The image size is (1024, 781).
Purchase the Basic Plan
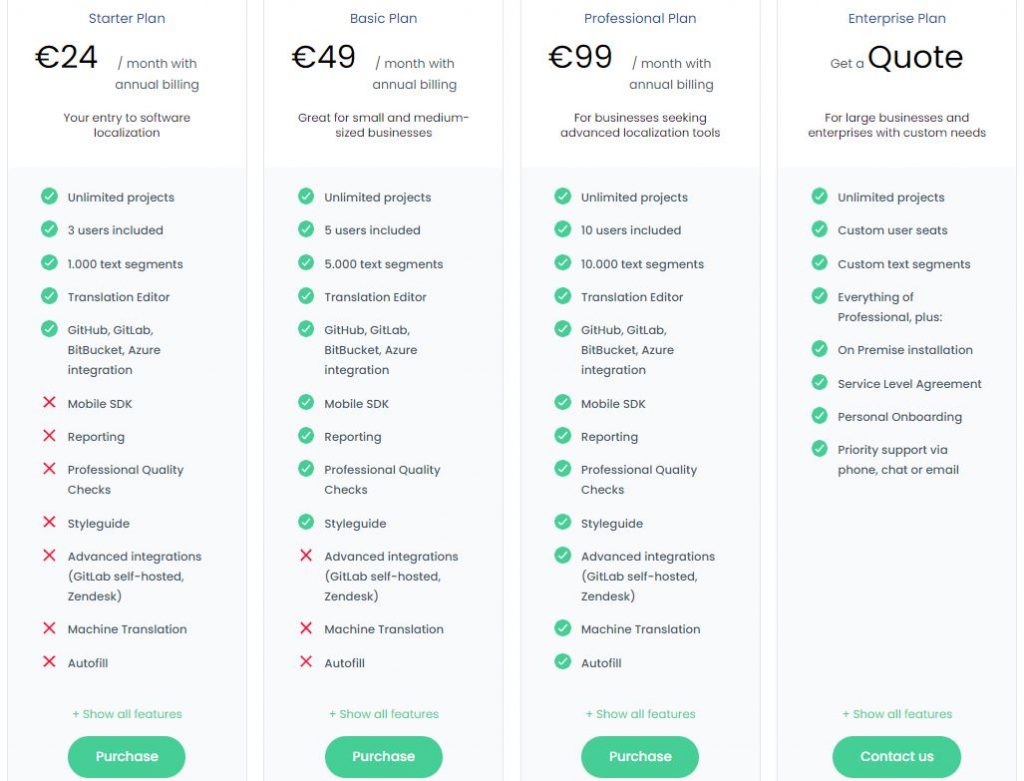(383, 756)
